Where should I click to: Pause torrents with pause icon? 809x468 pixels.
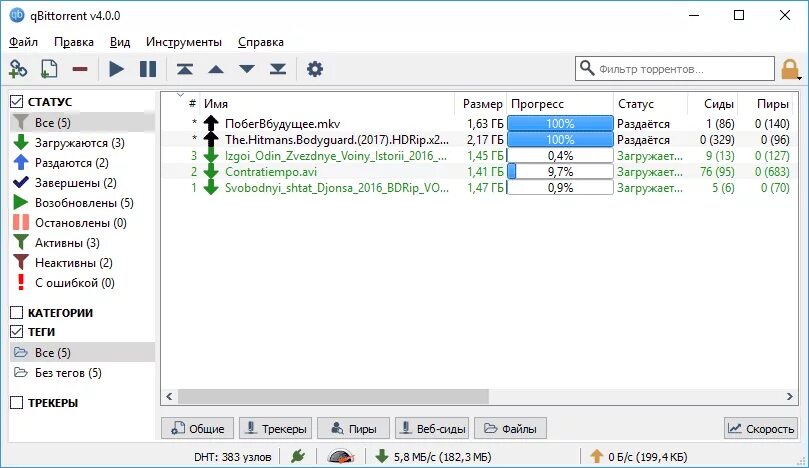(x=148, y=69)
